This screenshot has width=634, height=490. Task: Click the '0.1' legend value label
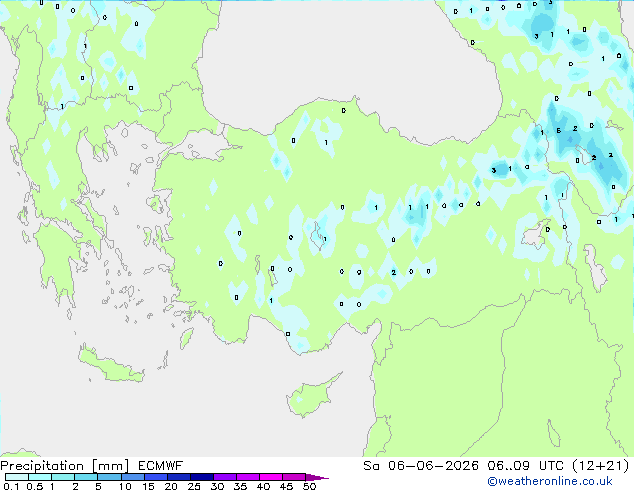(11, 486)
